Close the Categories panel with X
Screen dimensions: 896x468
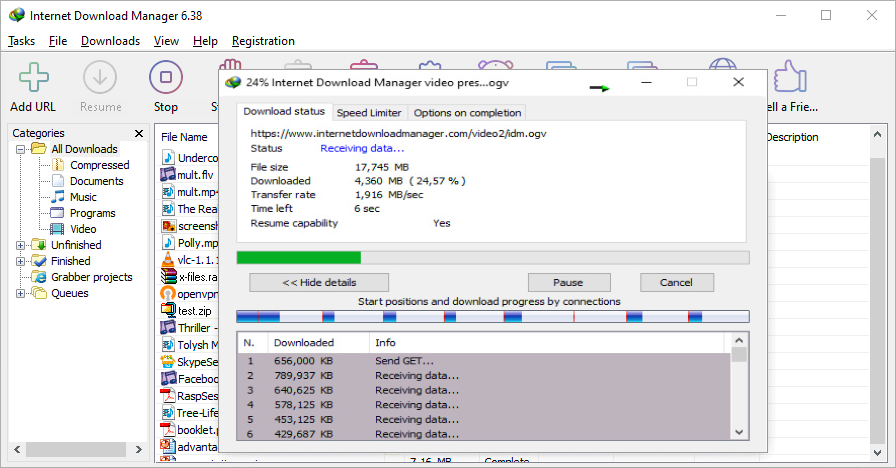139,133
